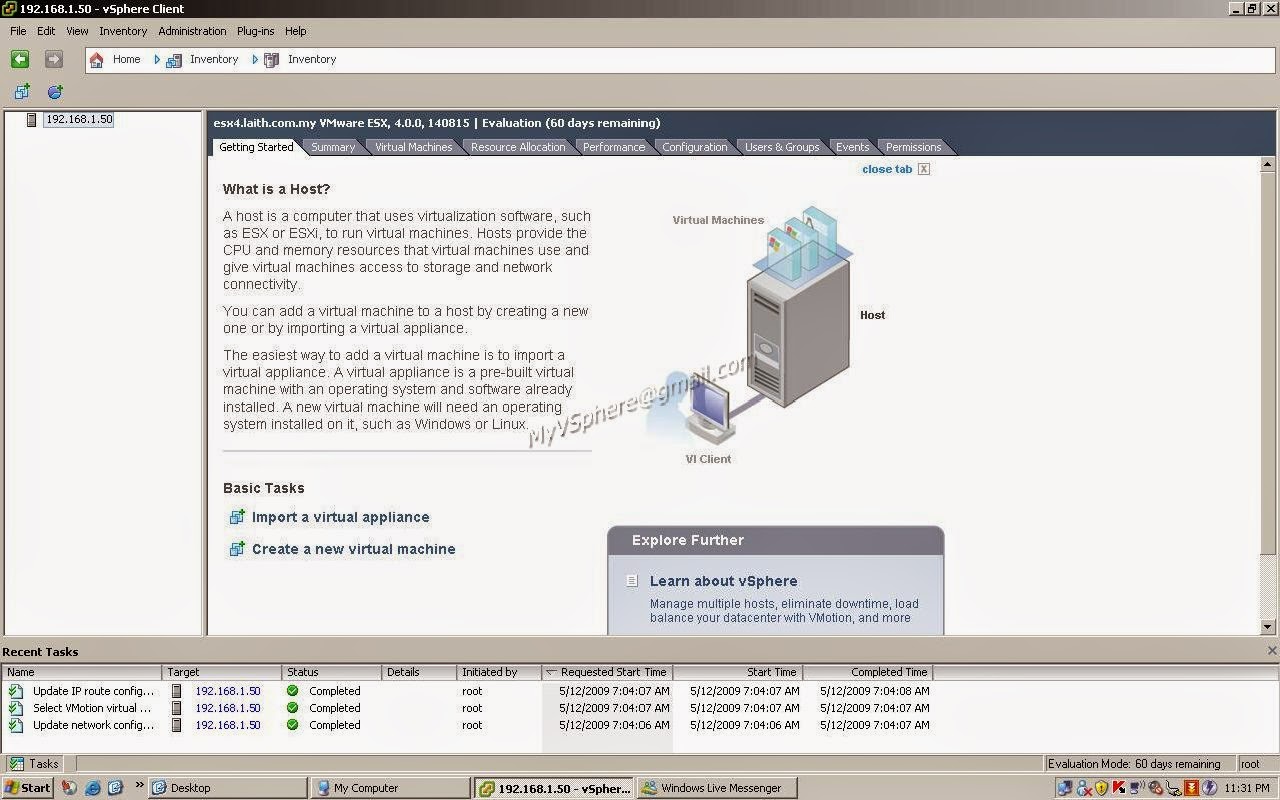
Task: Click the Forward navigation arrow
Action: (54, 60)
